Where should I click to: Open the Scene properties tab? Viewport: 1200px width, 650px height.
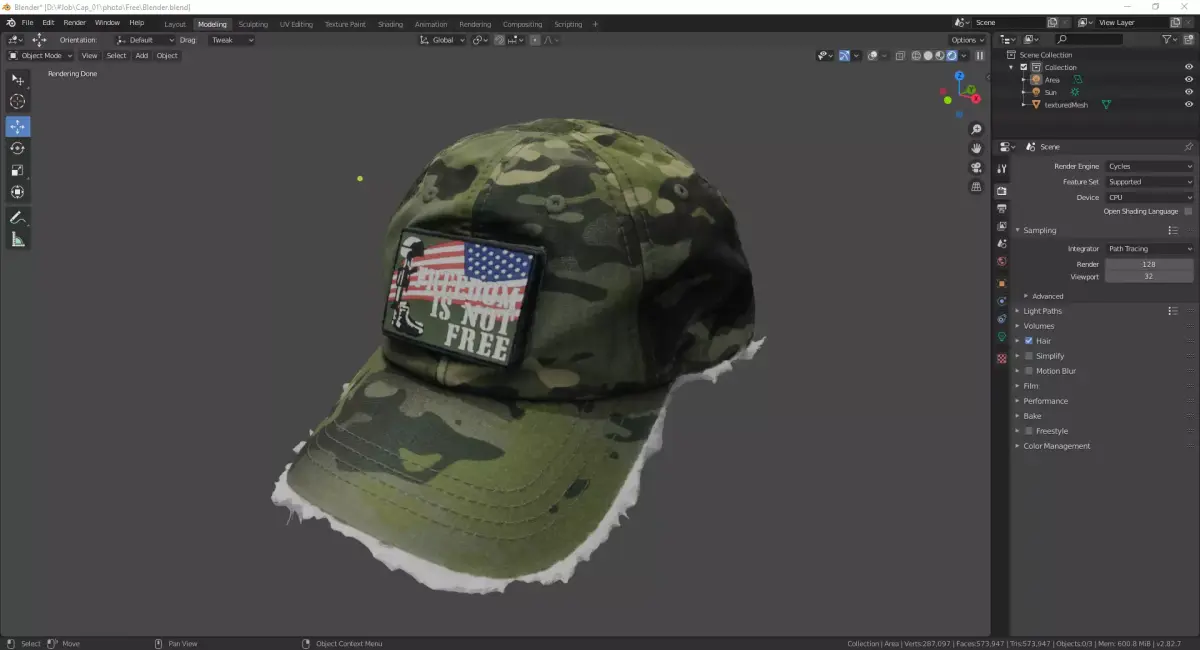coord(1001,244)
